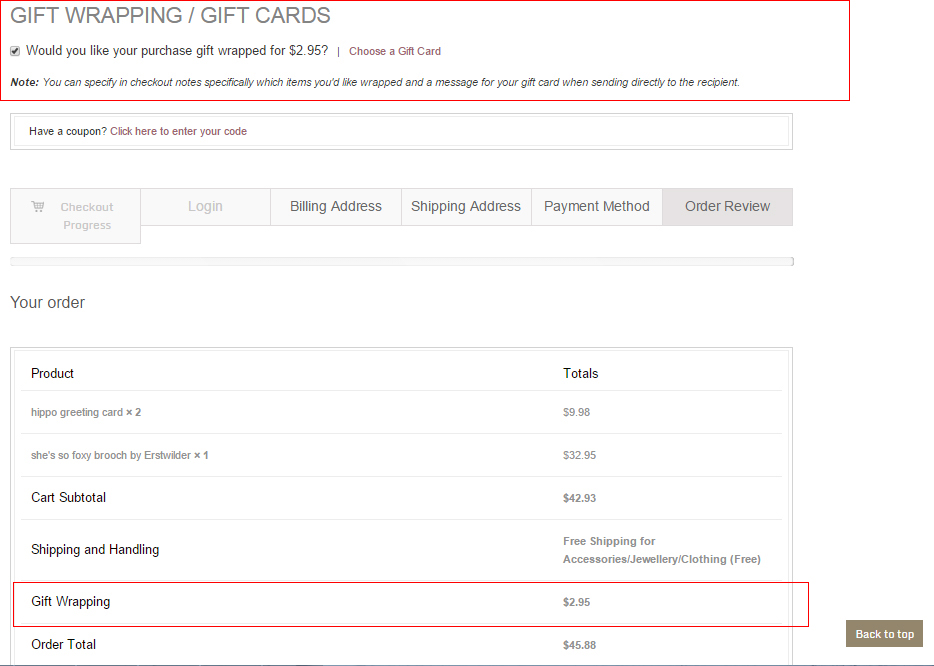
Task: Click the $45.88 order total amount
Action: [x=580, y=645]
